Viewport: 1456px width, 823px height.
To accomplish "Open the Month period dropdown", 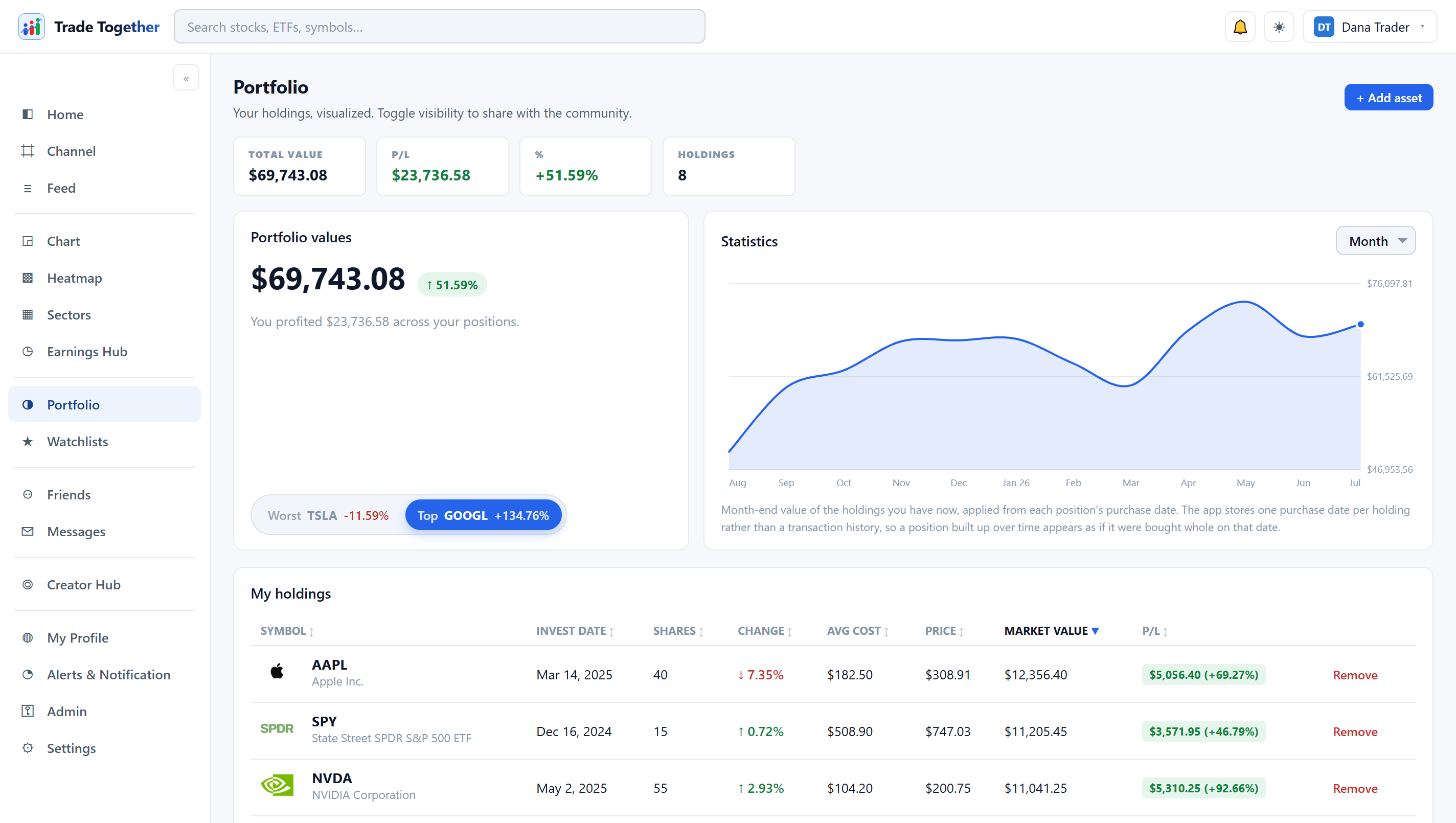I will coord(1375,241).
